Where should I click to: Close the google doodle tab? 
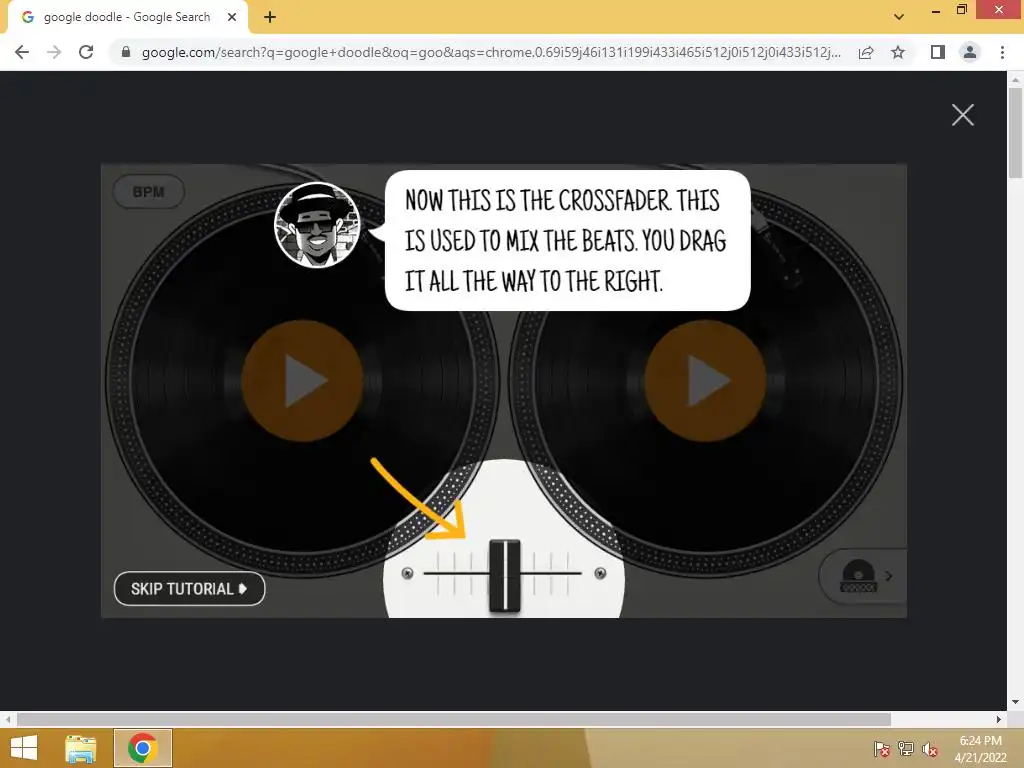[232, 18]
